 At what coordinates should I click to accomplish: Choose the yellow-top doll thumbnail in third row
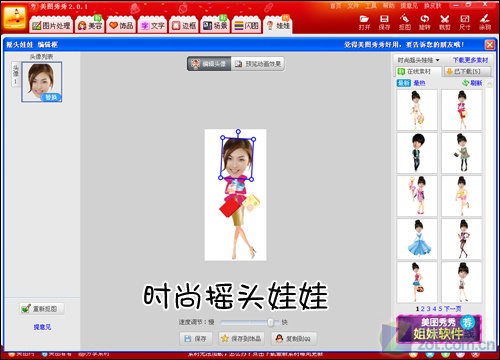point(462,196)
